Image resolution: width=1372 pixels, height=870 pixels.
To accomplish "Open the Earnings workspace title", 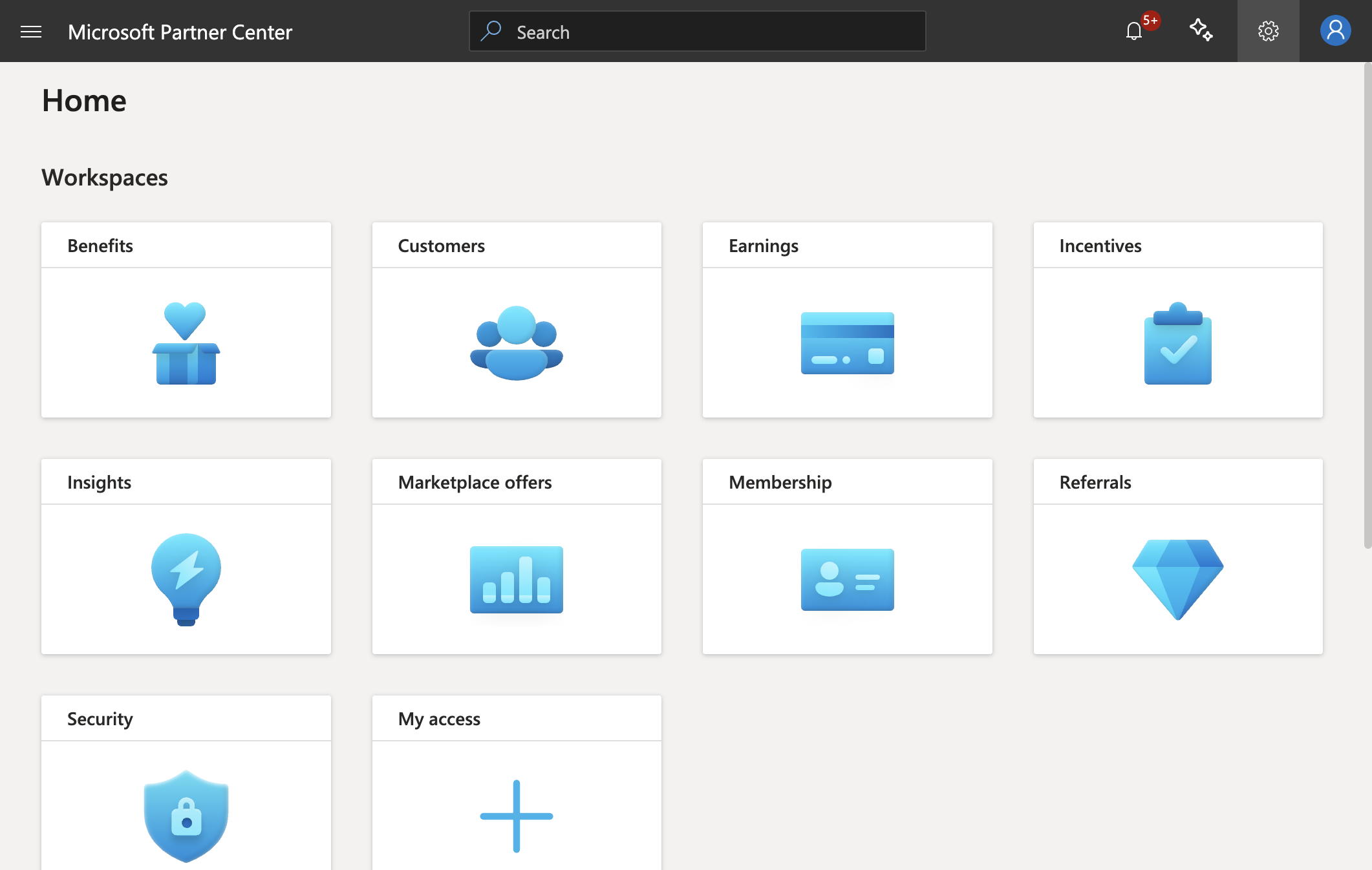I will point(764,246).
